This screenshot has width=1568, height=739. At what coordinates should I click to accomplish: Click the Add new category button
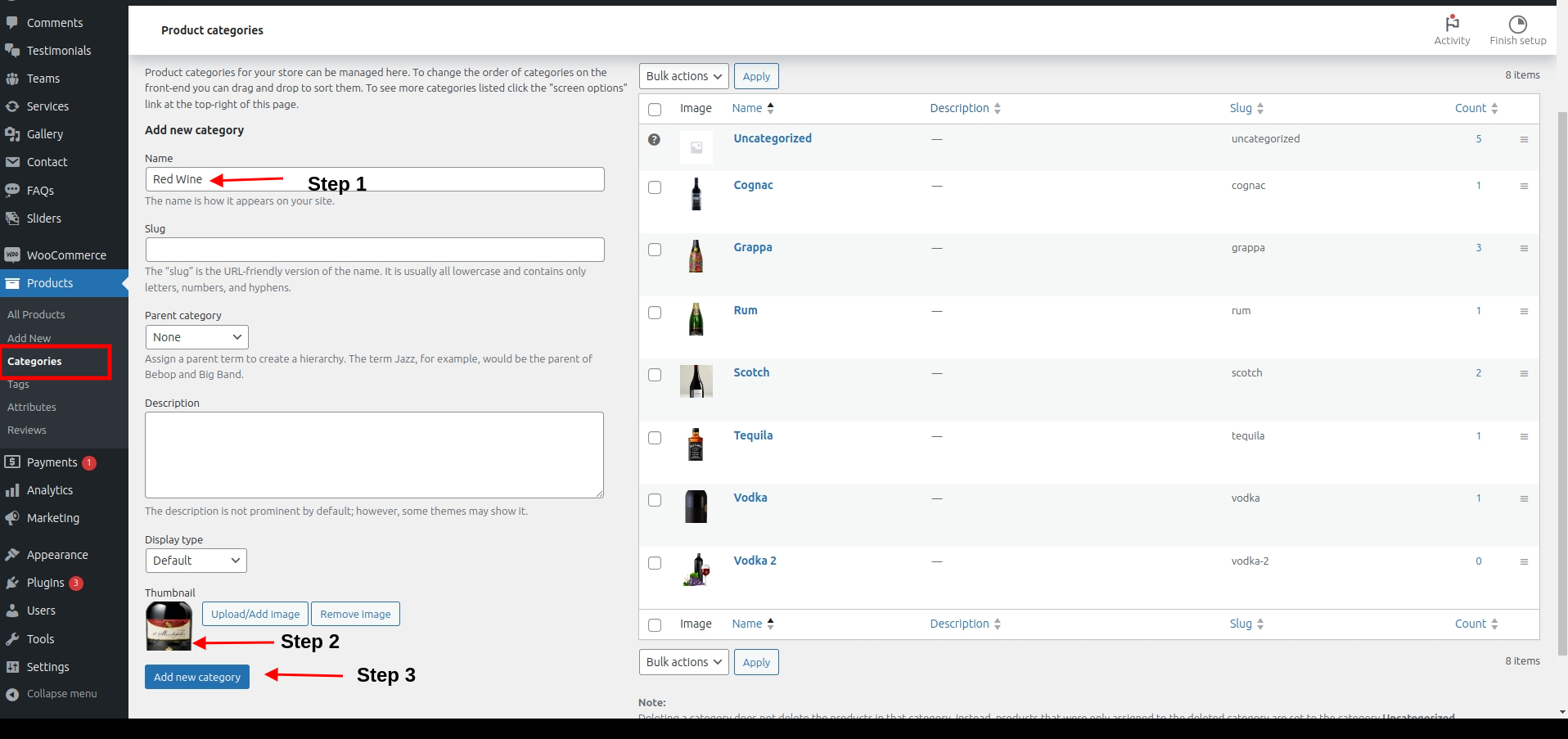point(197,677)
